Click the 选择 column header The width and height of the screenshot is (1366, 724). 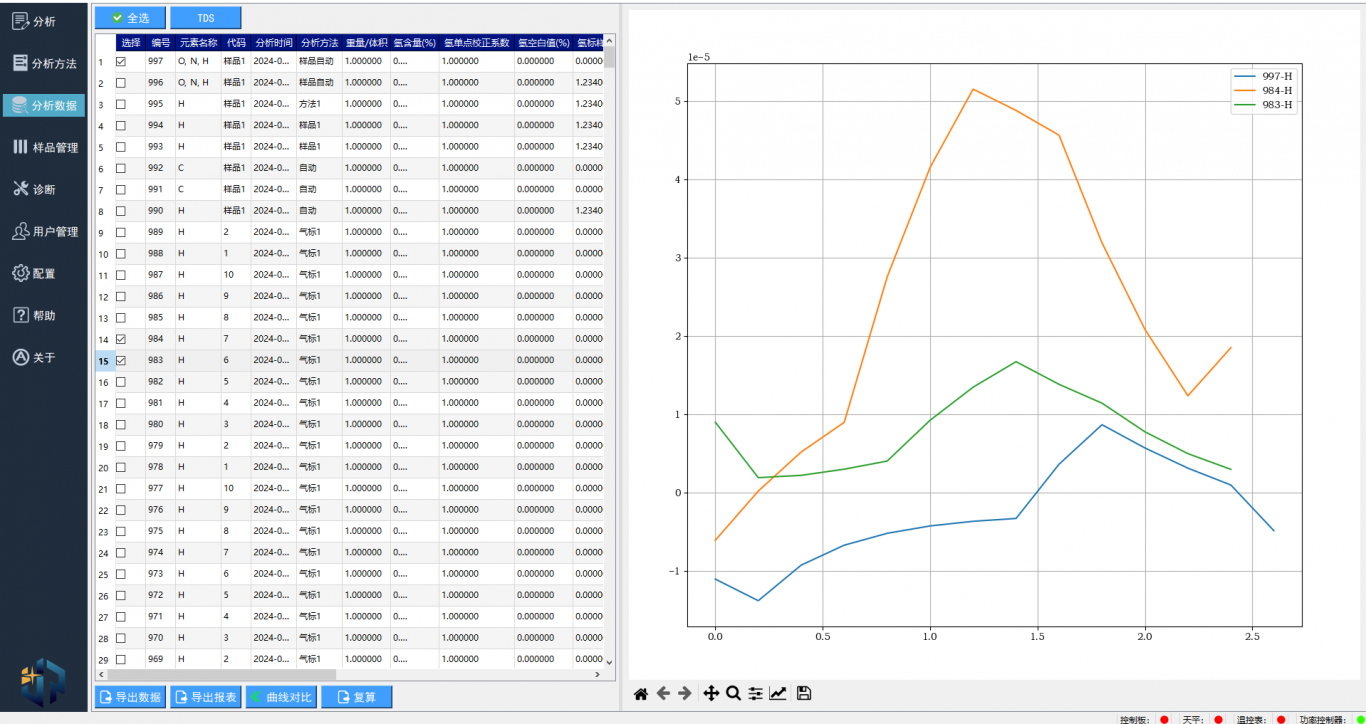(x=130, y=43)
